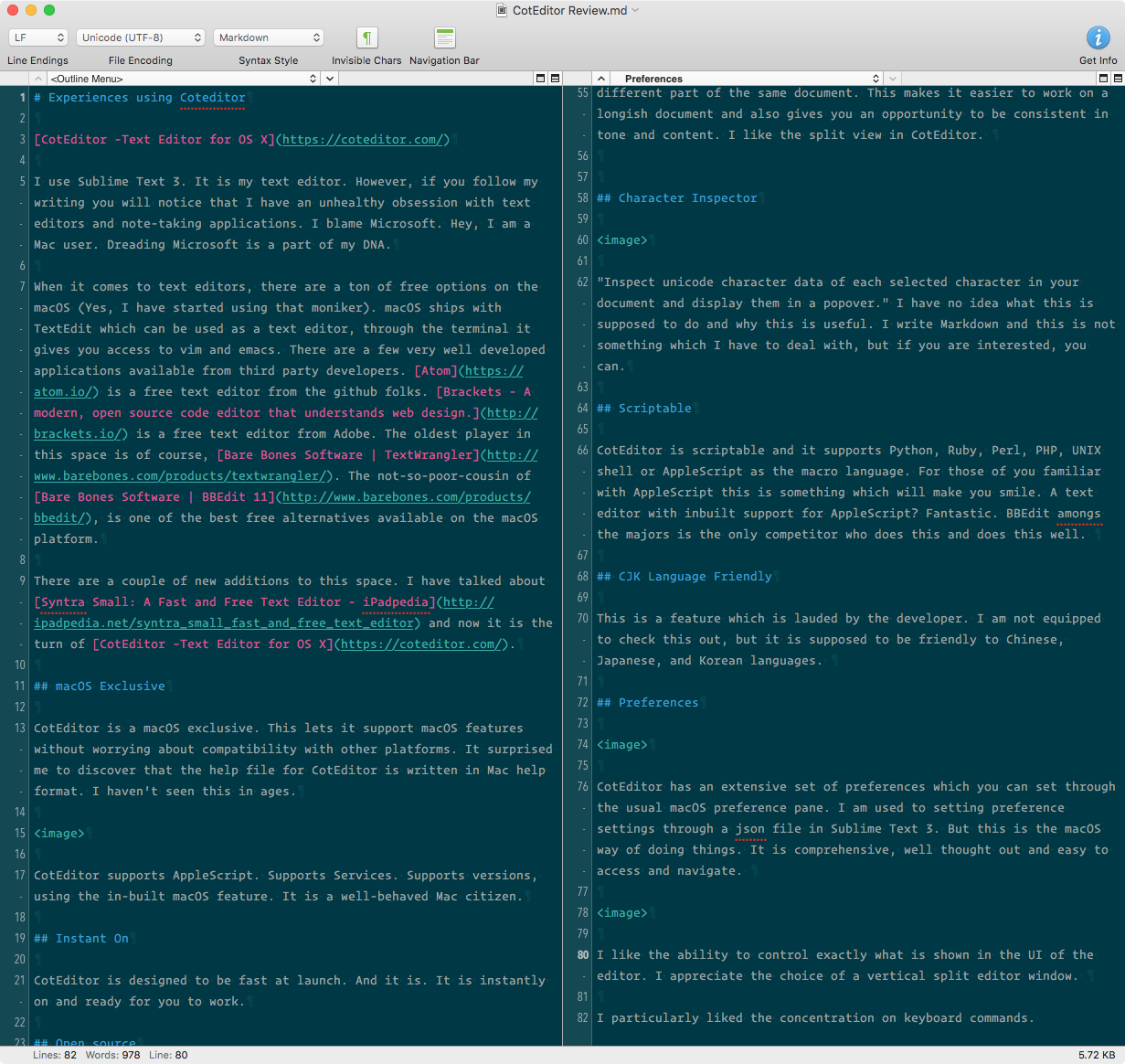This screenshot has width=1125, height=1064.
Task: Click the 'Syntax Style' toolbar label
Action: pos(269,60)
